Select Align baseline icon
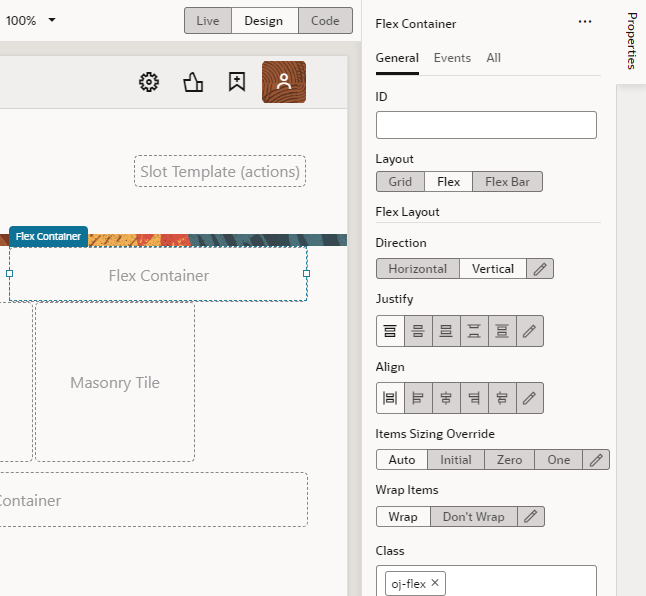This screenshot has height=596, width=646. click(x=502, y=398)
